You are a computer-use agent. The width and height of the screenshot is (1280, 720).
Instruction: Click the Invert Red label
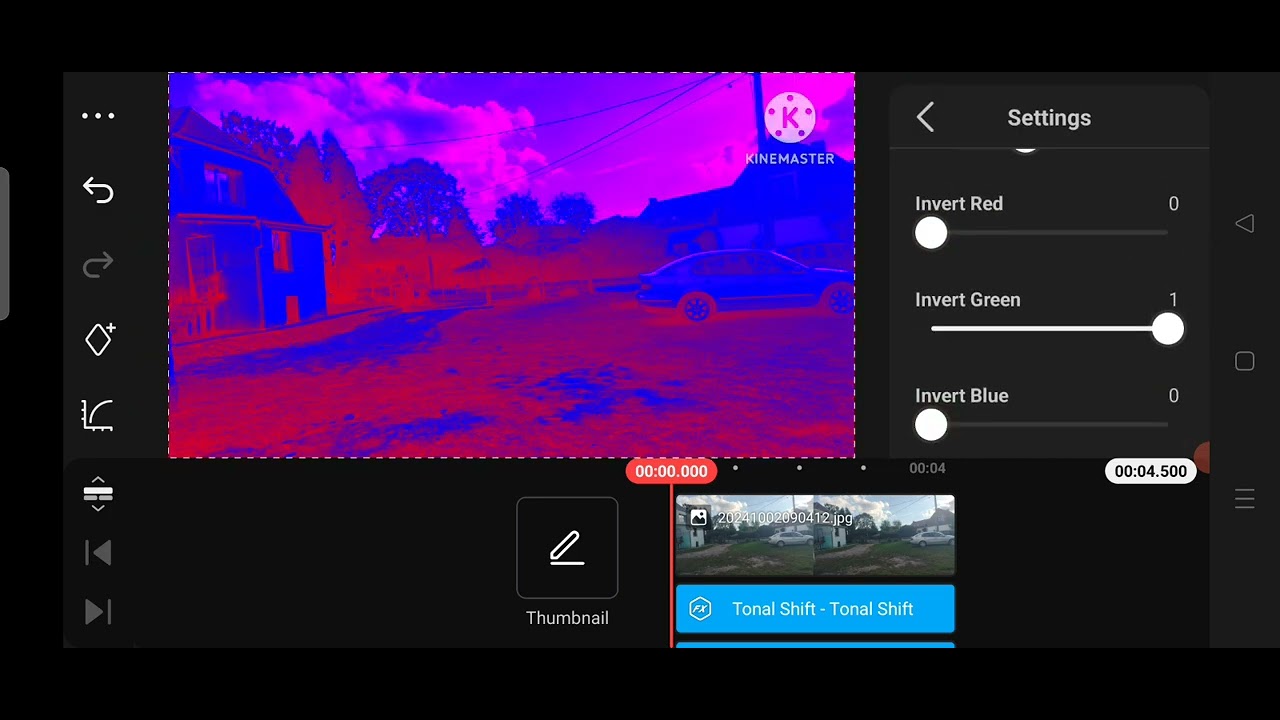click(x=959, y=204)
